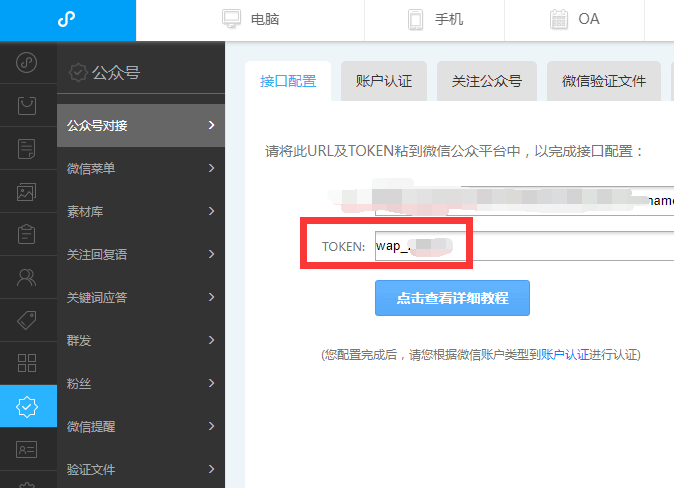The image size is (674, 488).
Task: Open the shopping bag sidebar icon
Action: (27, 106)
